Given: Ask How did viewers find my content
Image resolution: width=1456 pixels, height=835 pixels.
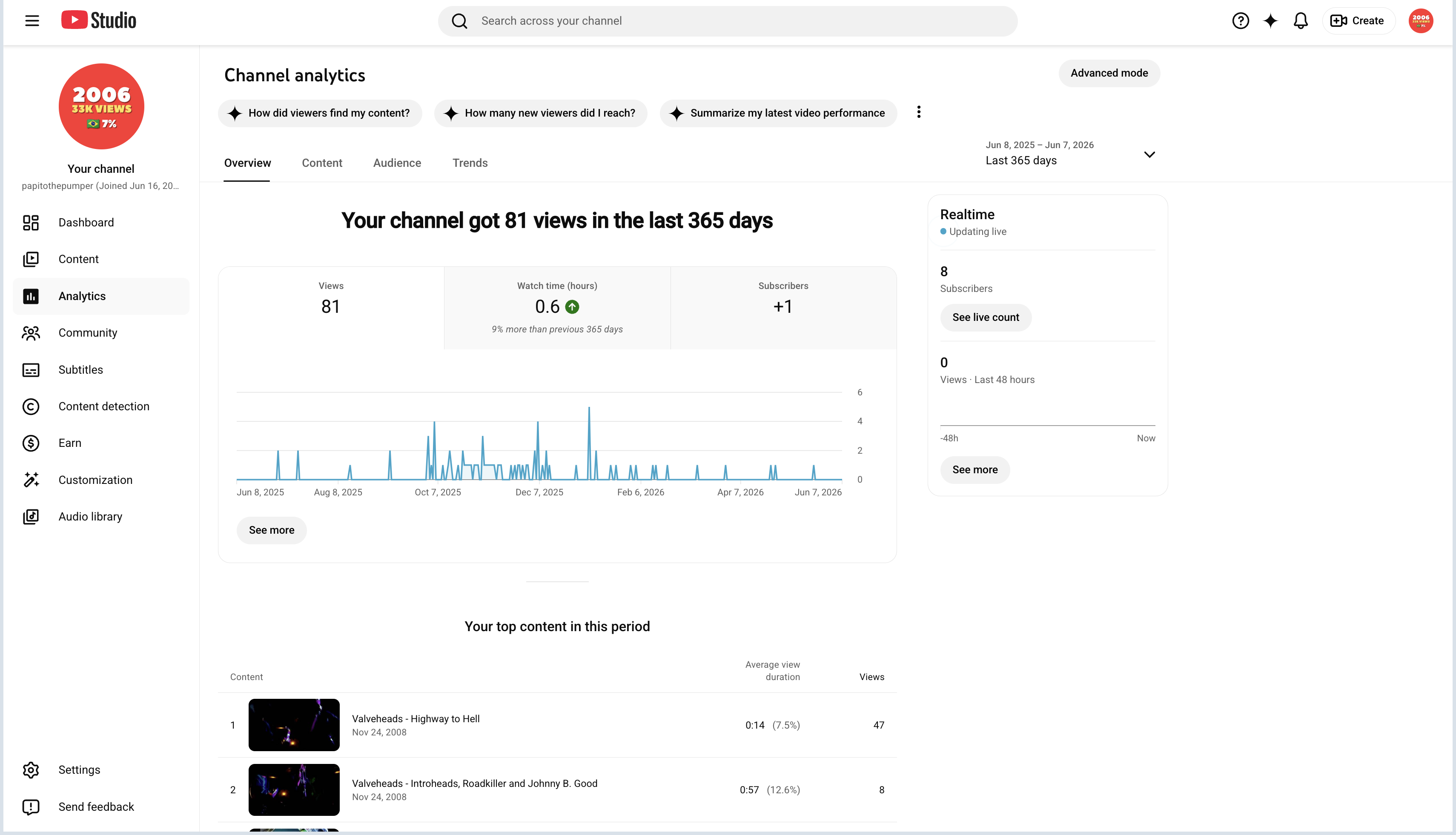Looking at the screenshot, I should coord(320,114).
